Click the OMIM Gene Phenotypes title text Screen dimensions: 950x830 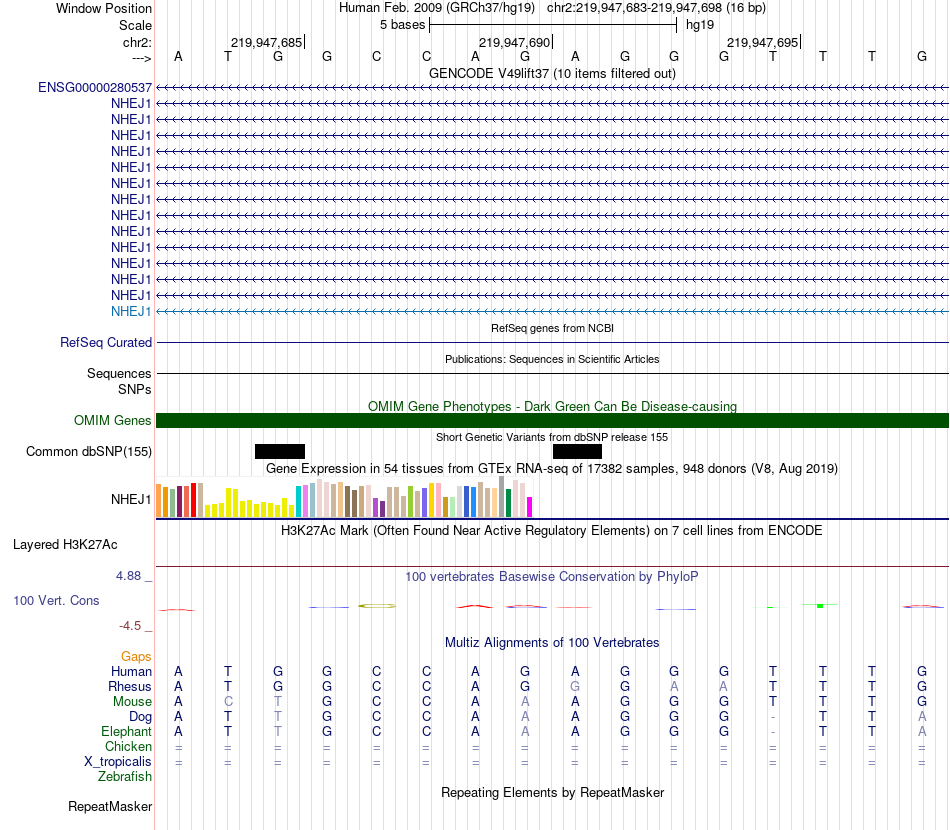click(x=552, y=407)
